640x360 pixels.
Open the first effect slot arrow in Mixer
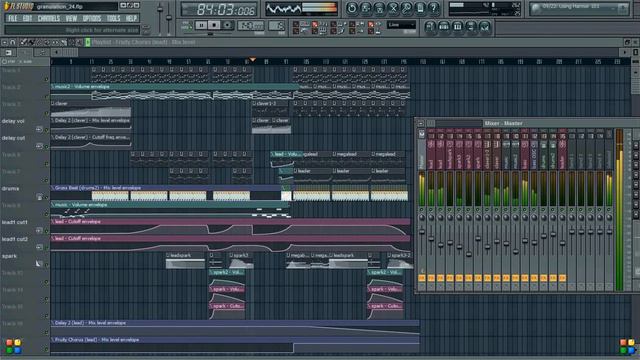pos(636,146)
